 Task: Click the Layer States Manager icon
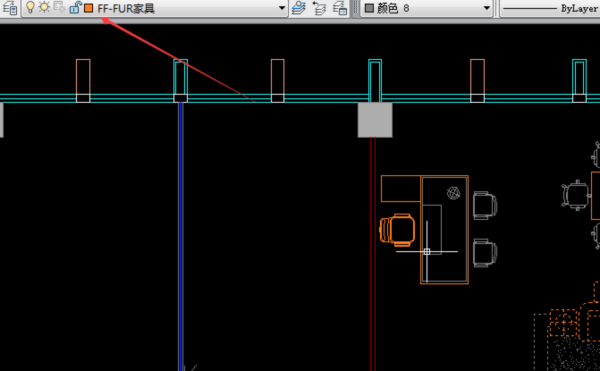(x=340, y=8)
